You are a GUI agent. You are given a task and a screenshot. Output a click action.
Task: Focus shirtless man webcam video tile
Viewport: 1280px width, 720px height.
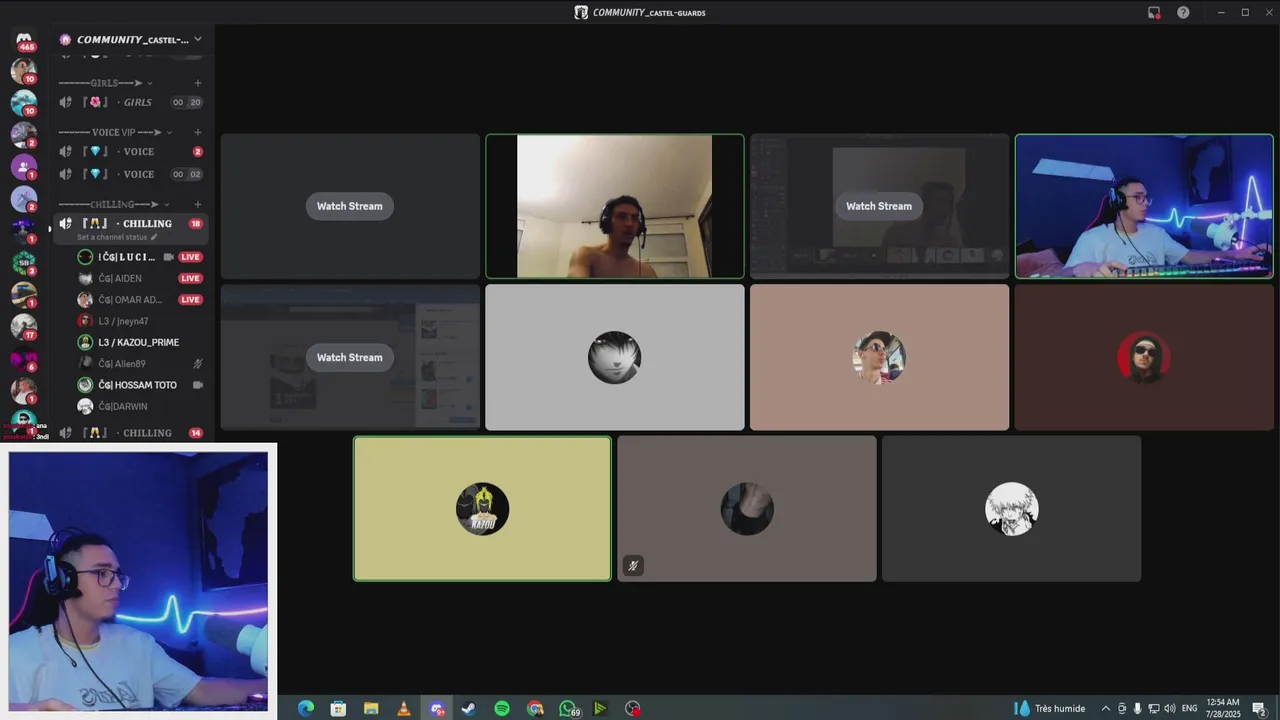(x=615, y=206)
